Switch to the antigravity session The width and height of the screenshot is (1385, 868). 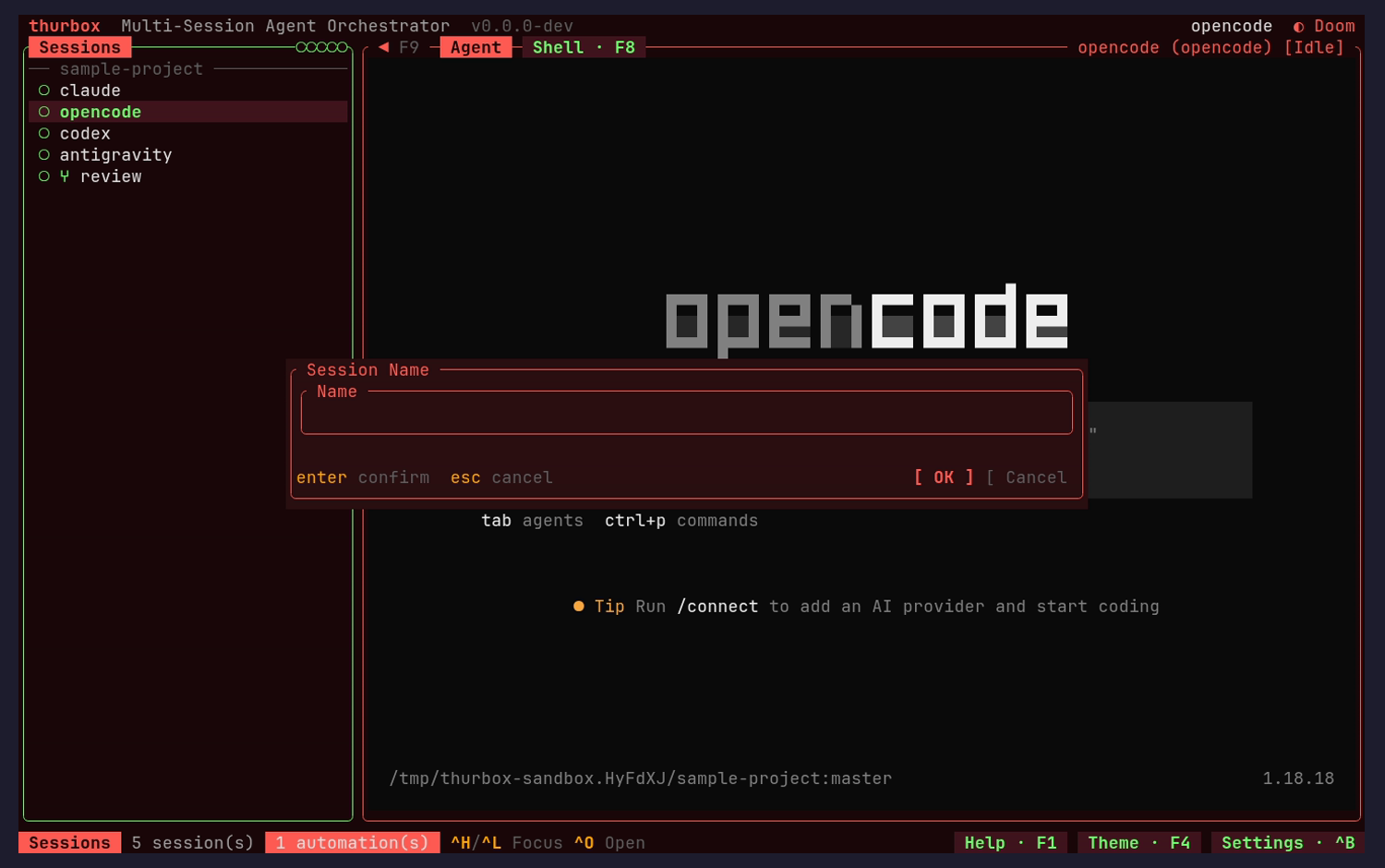(x=188, y=155)
